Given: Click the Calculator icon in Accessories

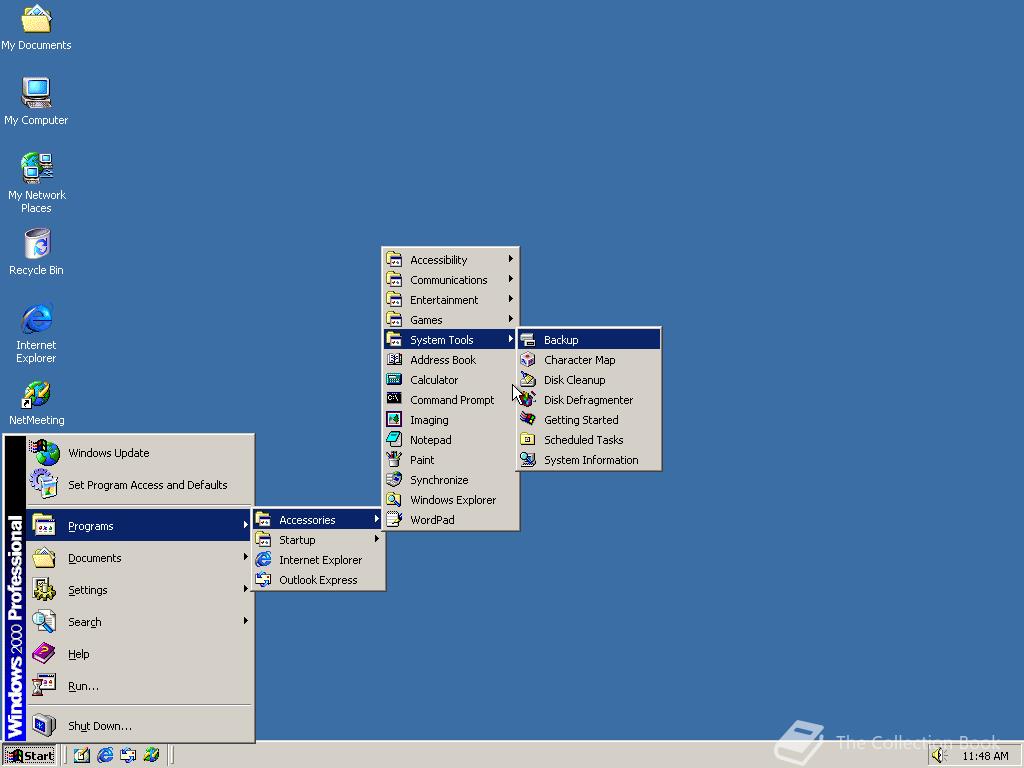Looking at the screenshot, I should [394, 379].
